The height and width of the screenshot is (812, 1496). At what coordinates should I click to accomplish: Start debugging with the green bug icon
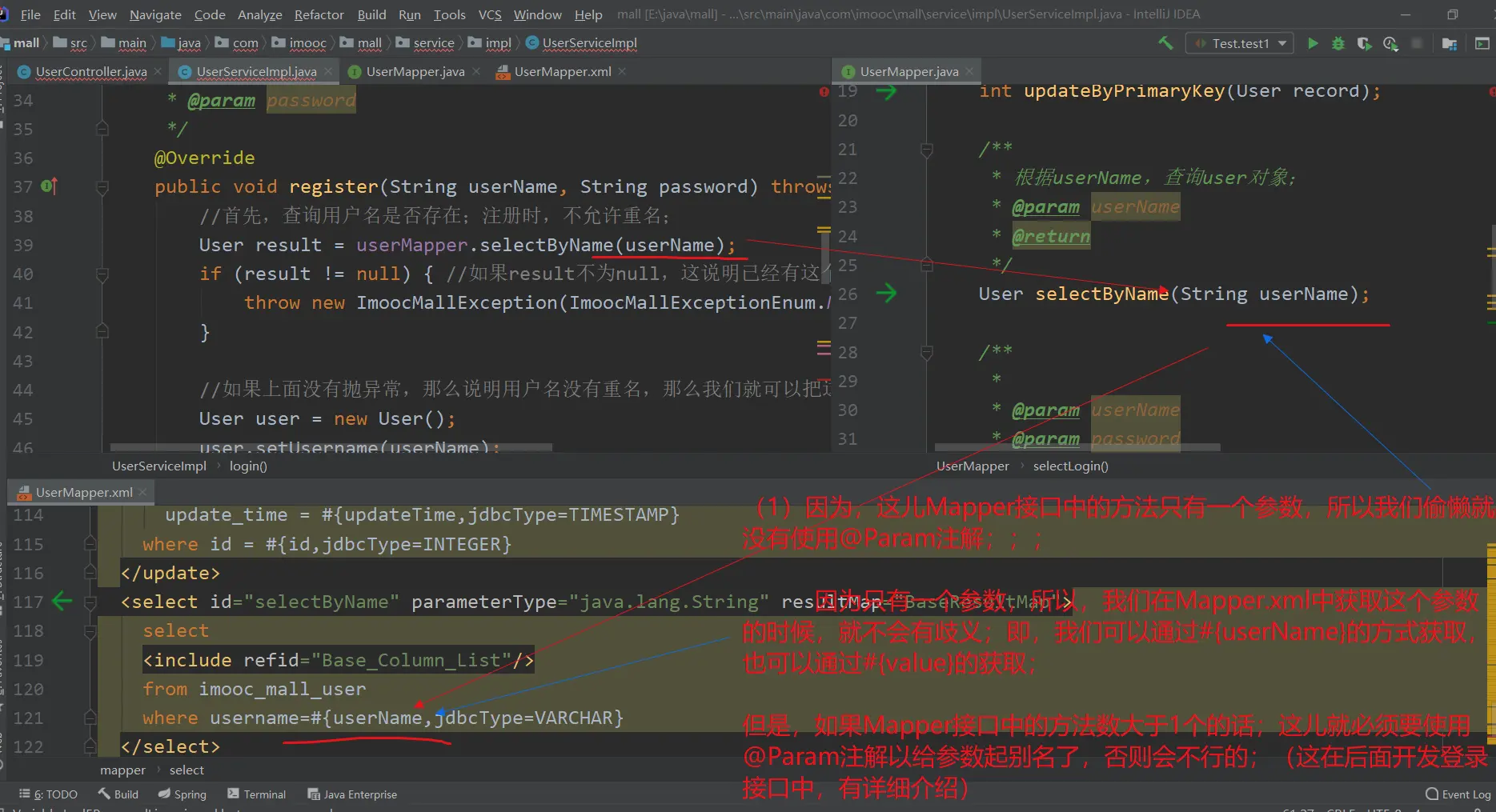(1338, 43)
